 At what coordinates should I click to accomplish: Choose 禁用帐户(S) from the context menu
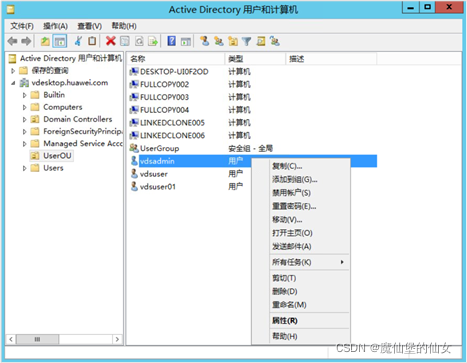tap(301, 193)
